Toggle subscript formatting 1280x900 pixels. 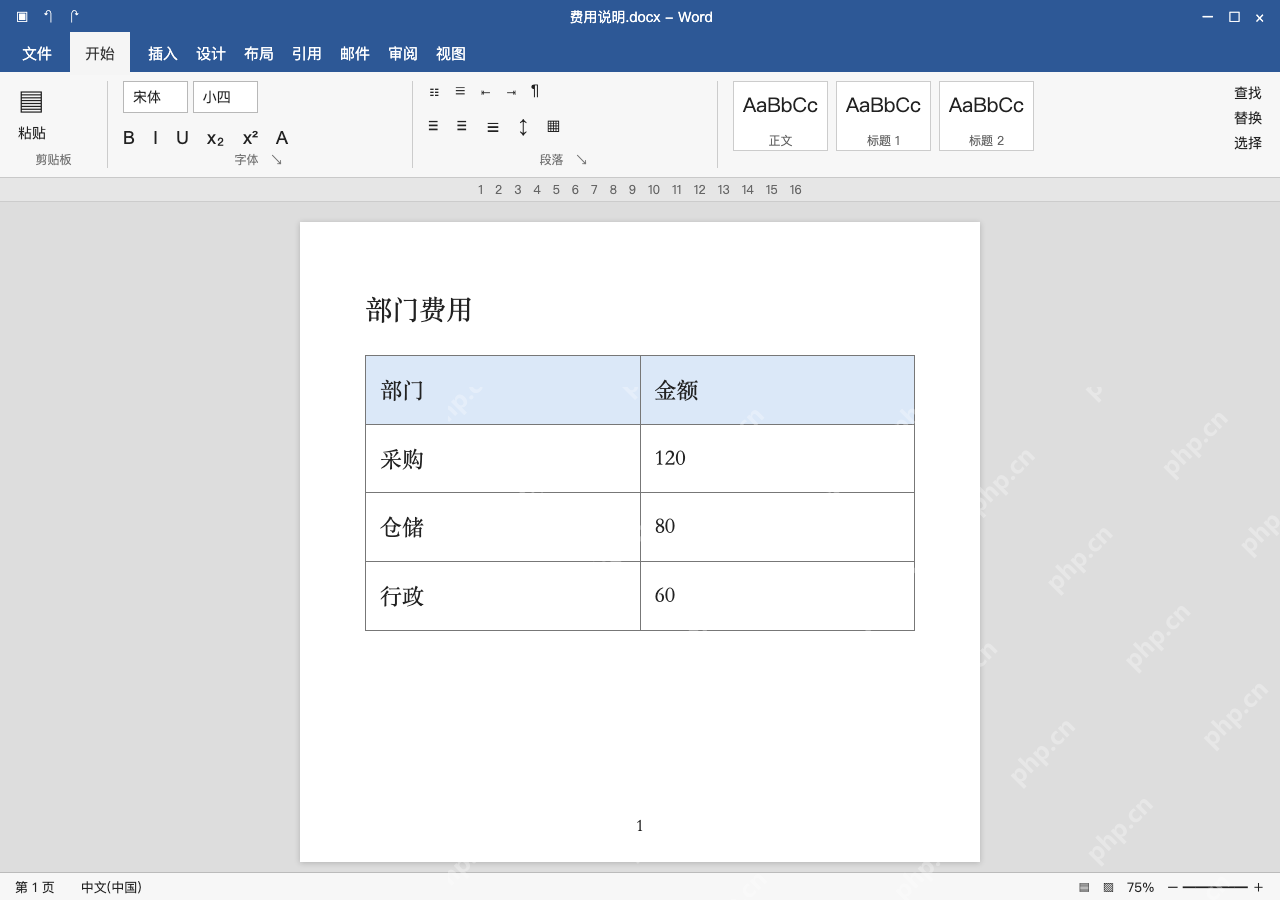215,139
